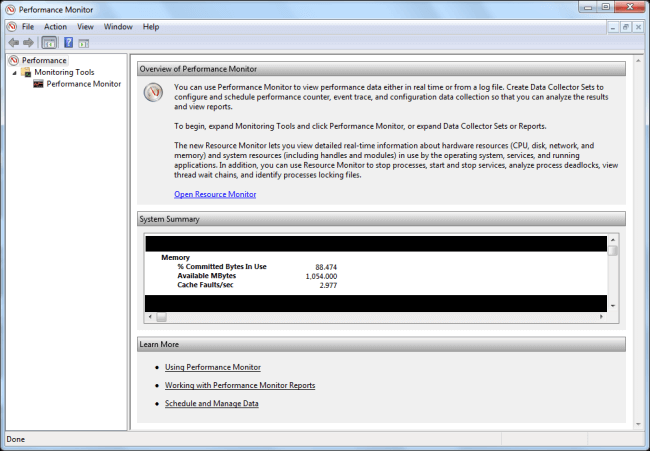The image size is (650, 451).
Task: Select Monitoring Tools in the tree
Action: pos(64,72)
